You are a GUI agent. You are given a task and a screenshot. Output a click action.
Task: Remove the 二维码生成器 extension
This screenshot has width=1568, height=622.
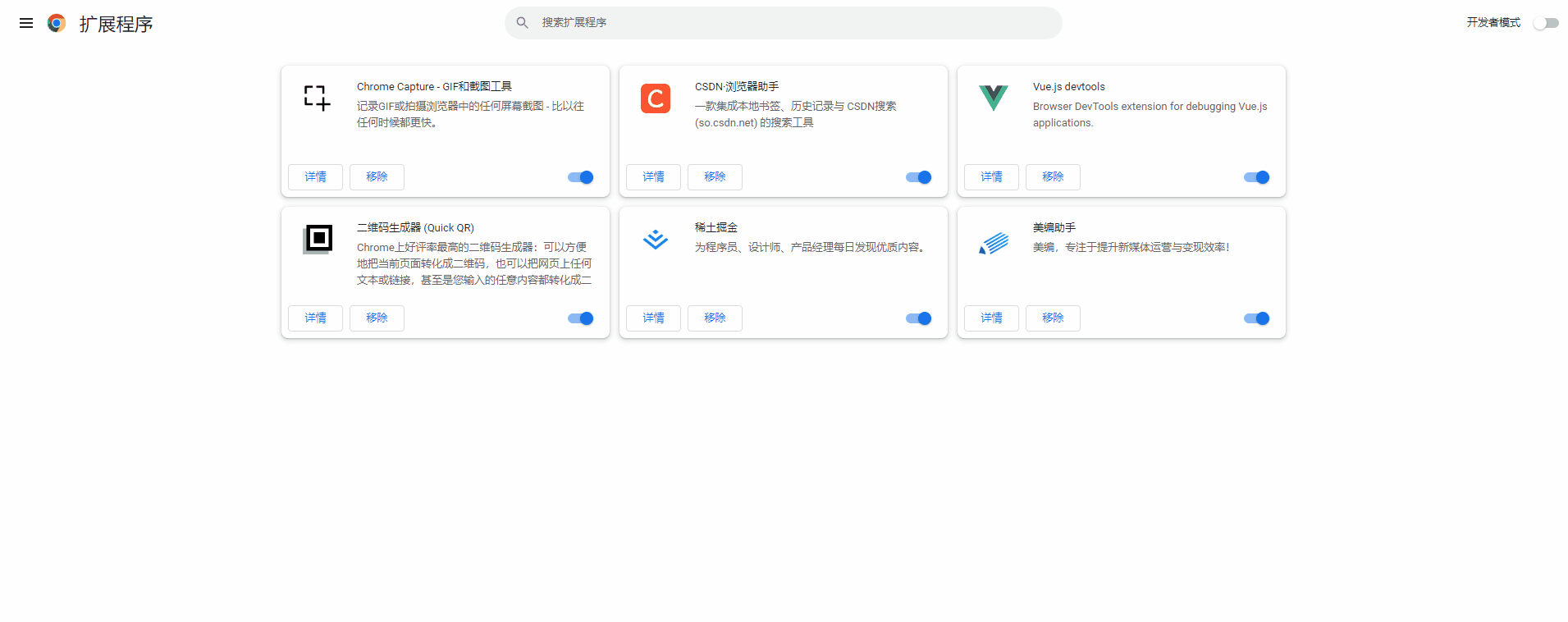coord(377,318)
